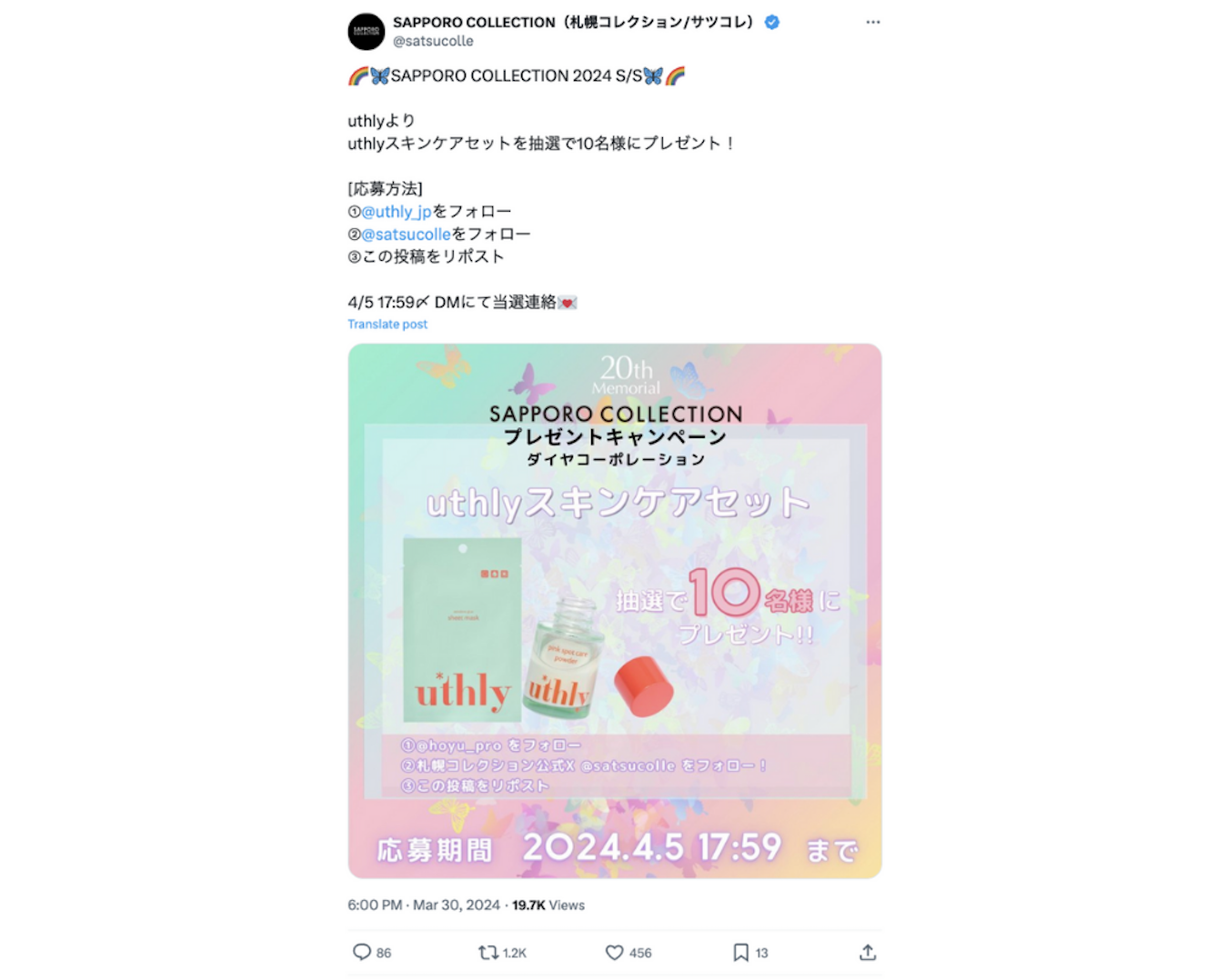Viewport: 1226px width, 980px height.
Task: Click the @satsucolle handle under the name
Action: coord(433,41)
